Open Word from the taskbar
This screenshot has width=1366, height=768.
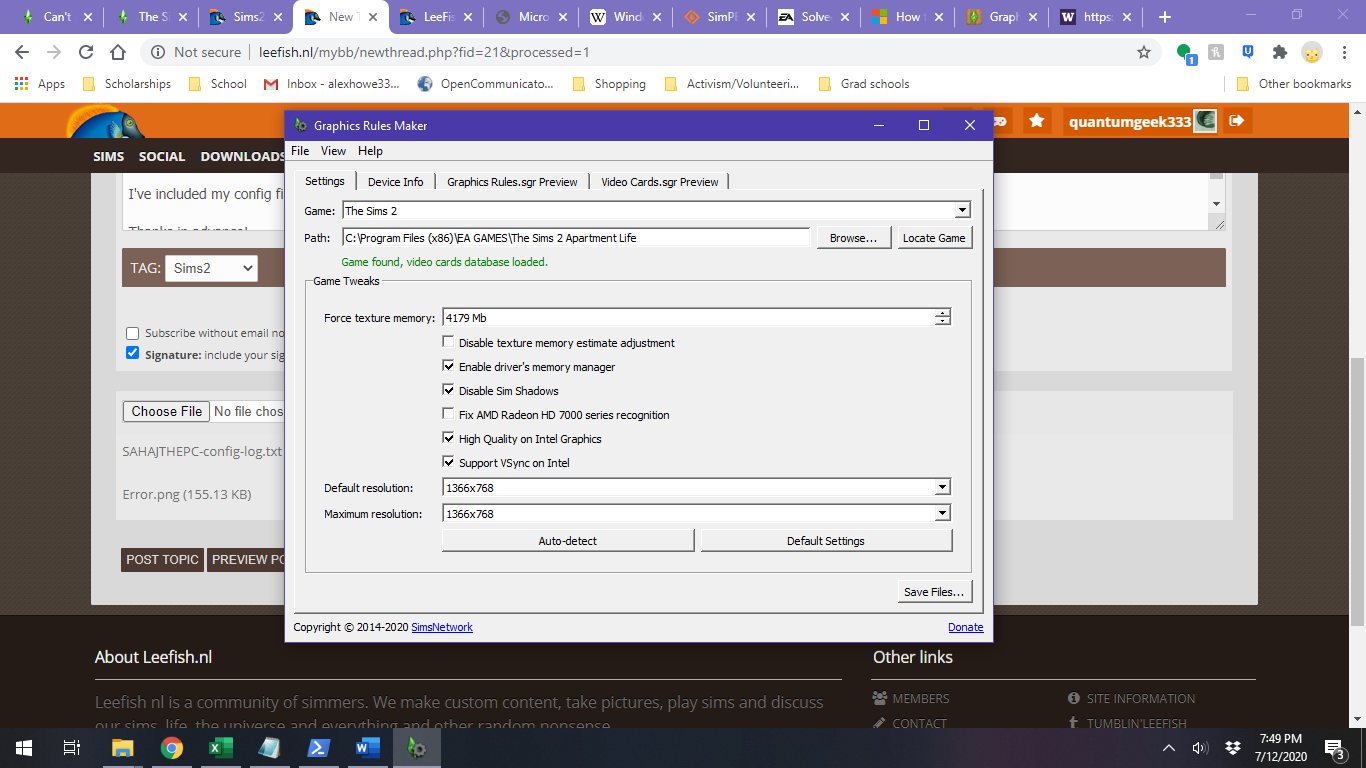coord(367,748)
